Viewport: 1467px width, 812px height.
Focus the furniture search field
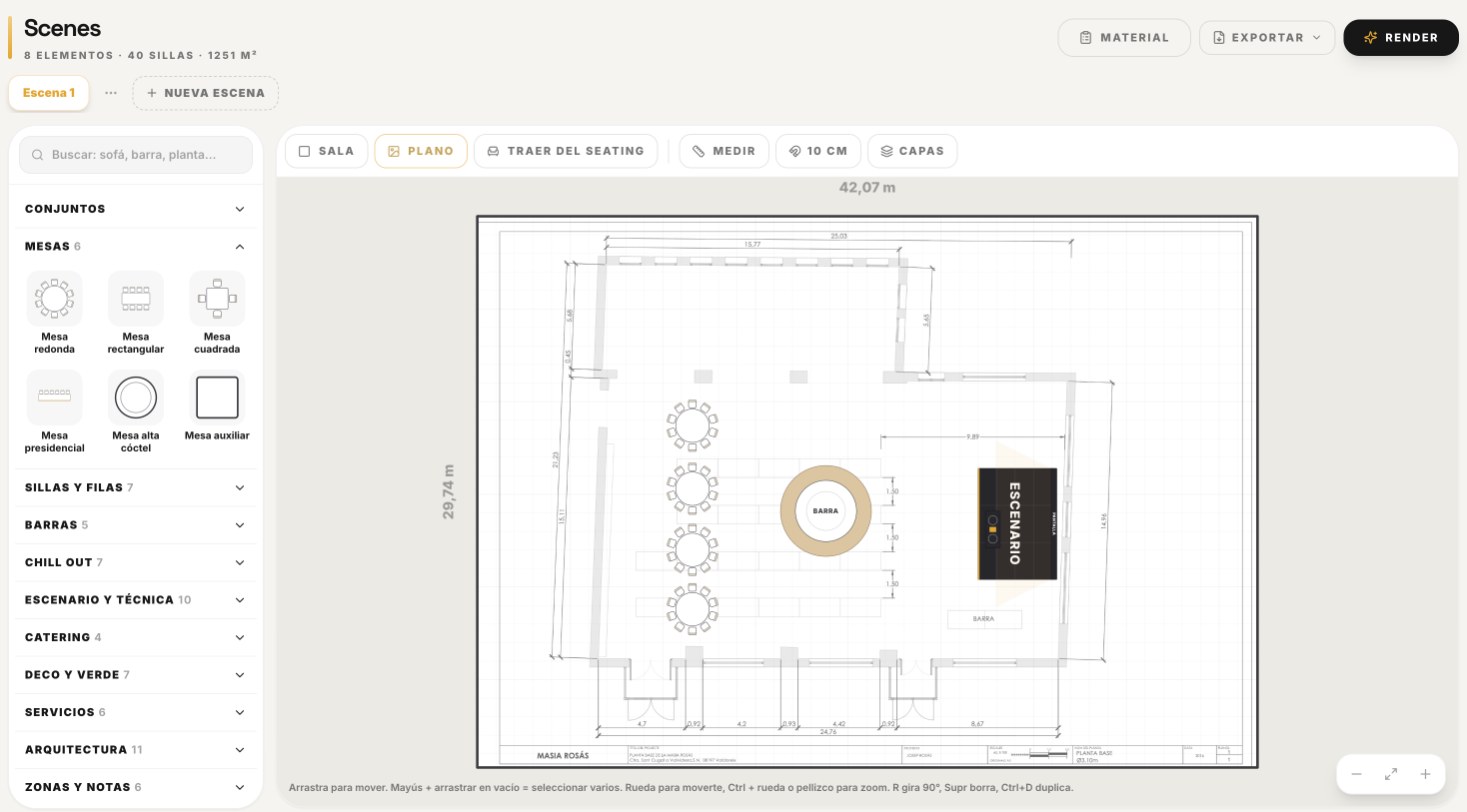[x=136, y=155]
